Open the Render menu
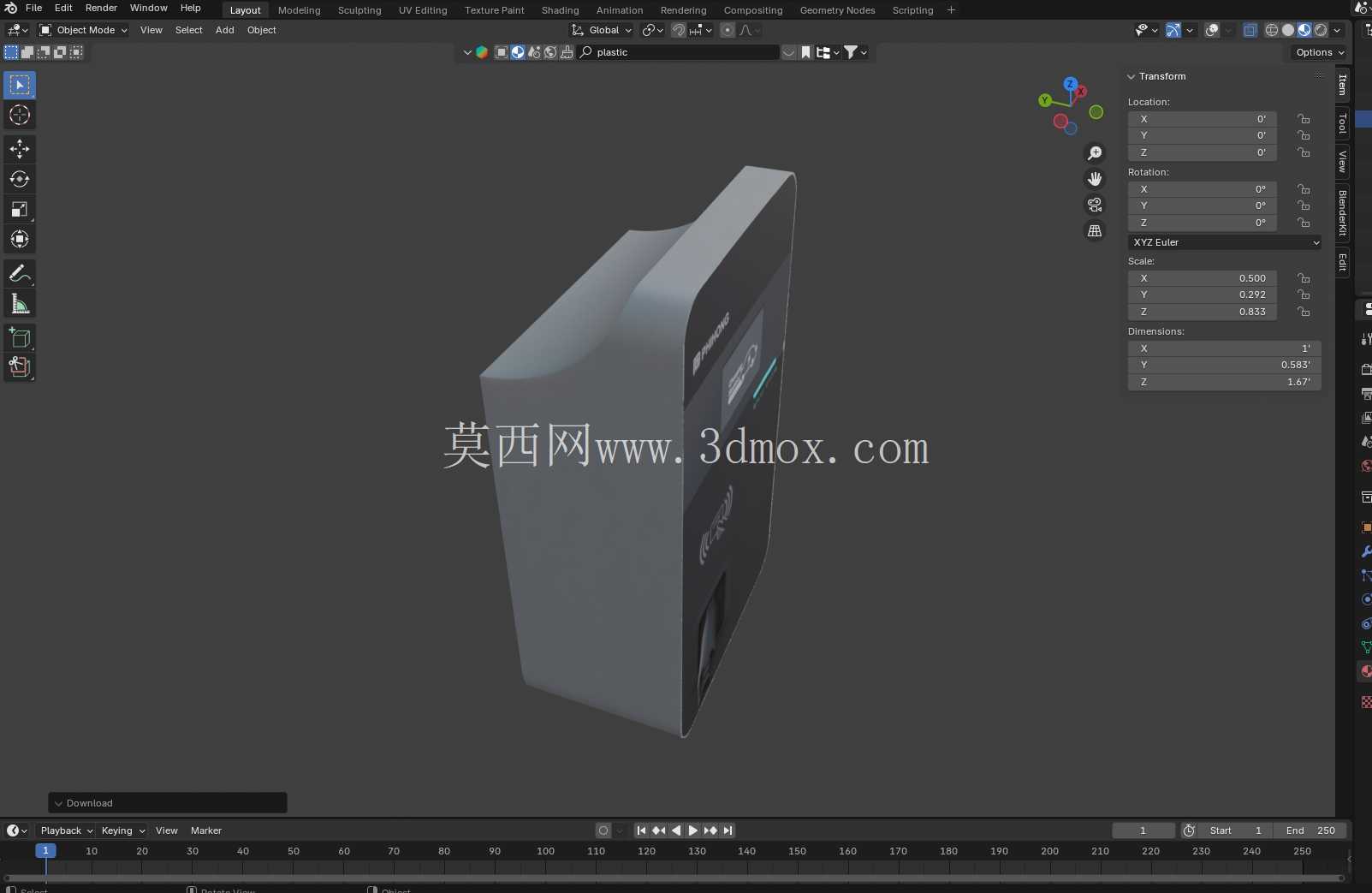Image resolution: width=1372 pixels, height=893 pixels. point(101,8)
